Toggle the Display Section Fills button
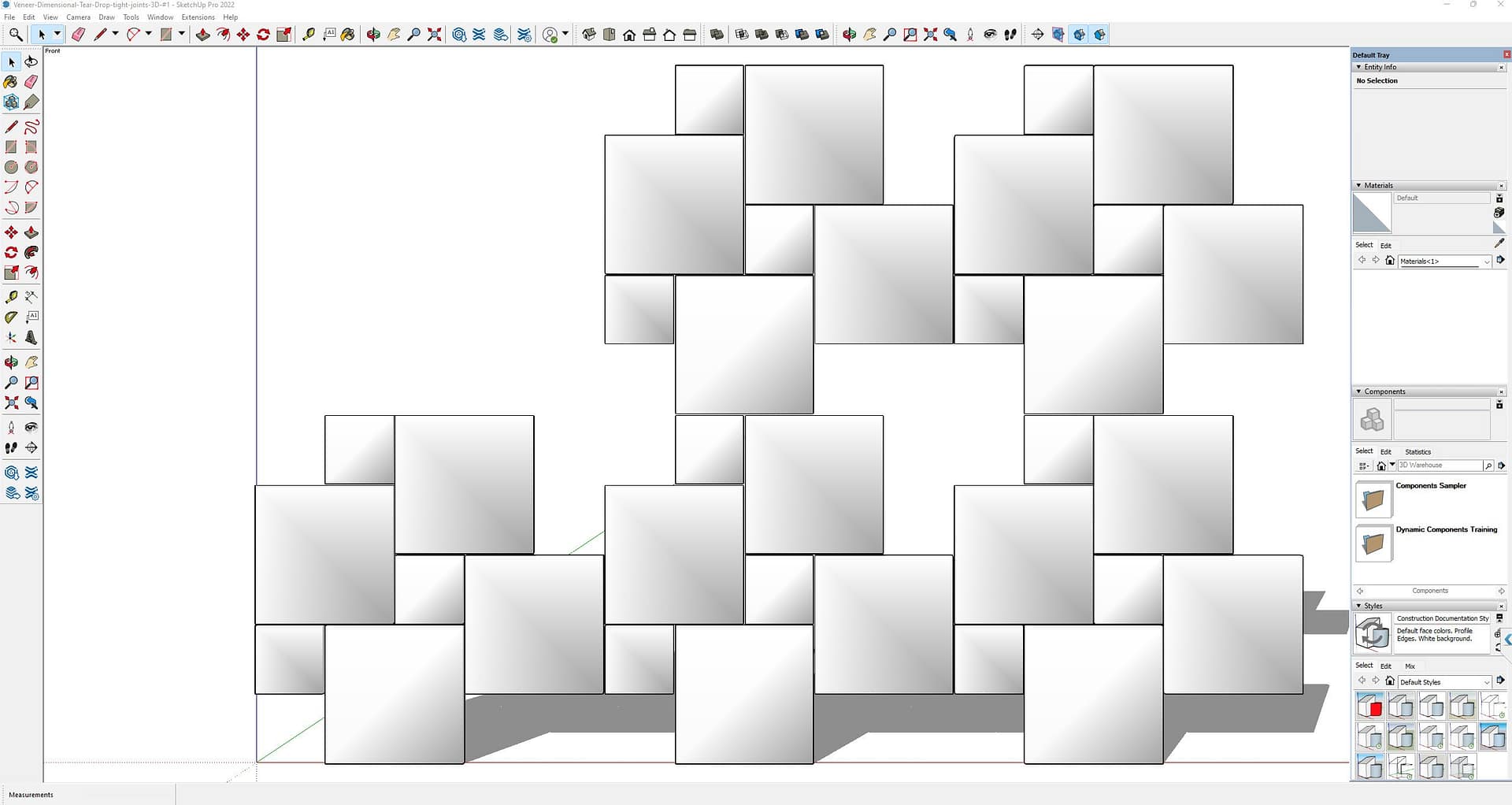Screen dimensions: 1512x805 pos(1099,35)
